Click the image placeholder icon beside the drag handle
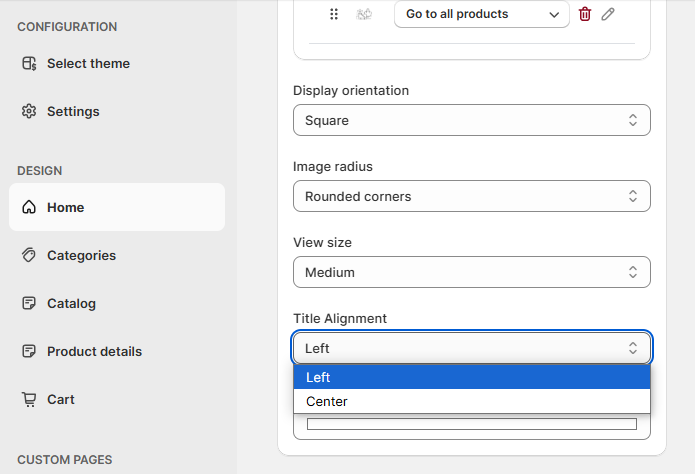The height and width of the screenshot is (474, 695). point(364,14)
